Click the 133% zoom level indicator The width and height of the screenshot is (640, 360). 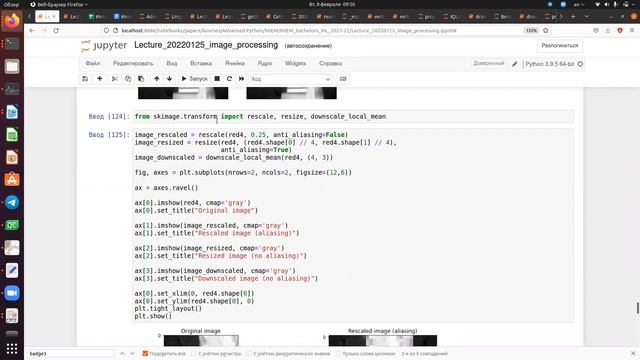[x=531, y=31]
